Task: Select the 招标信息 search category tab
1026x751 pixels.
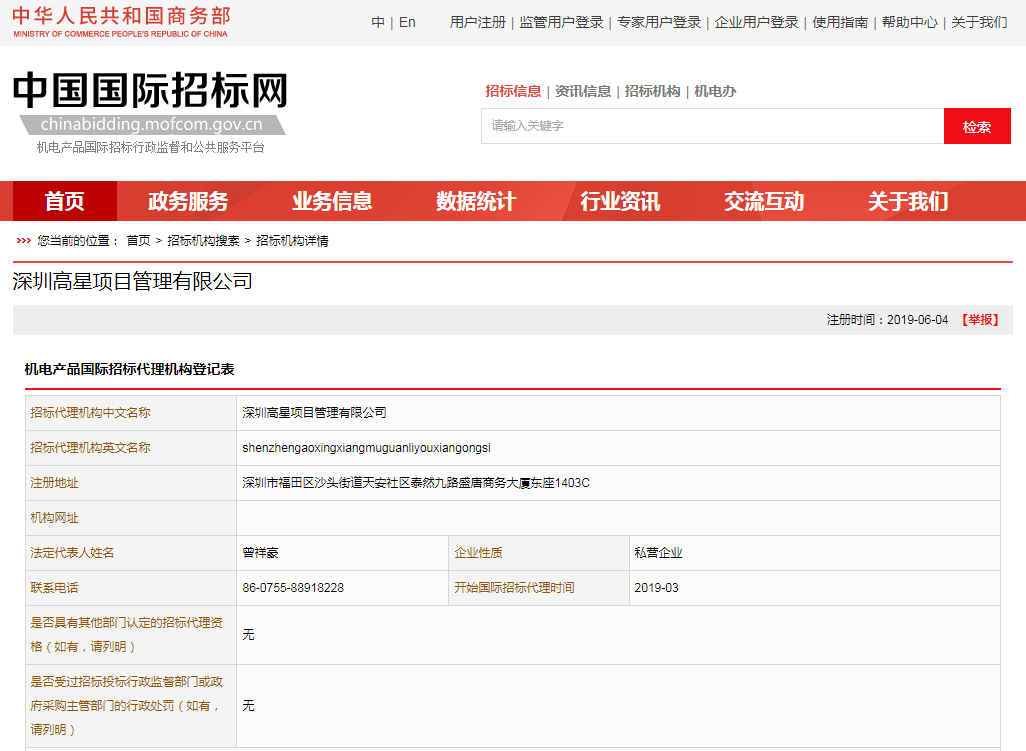Action: (x=513, y=91)
